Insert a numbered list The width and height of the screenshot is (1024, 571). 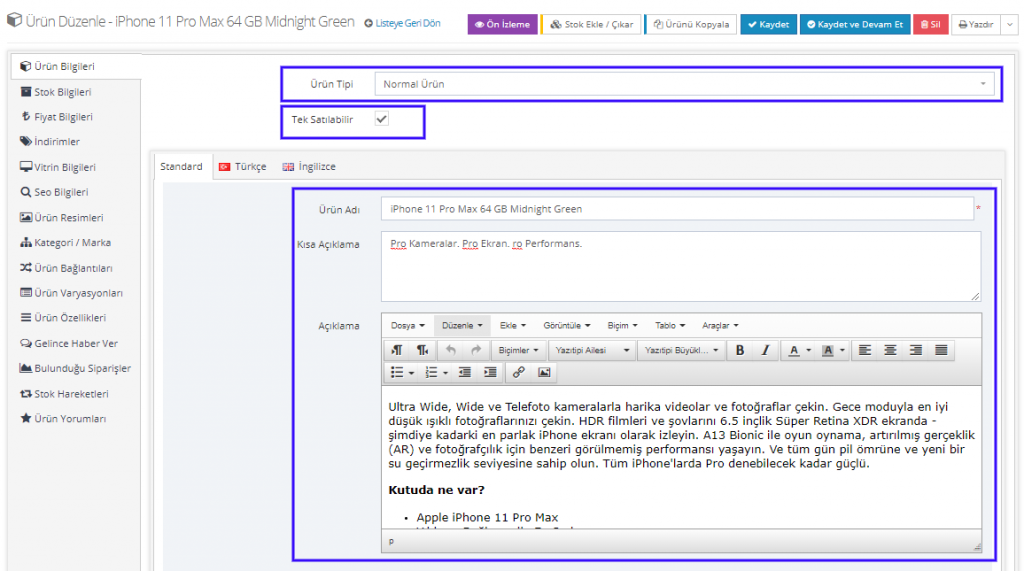pos(431,372)
